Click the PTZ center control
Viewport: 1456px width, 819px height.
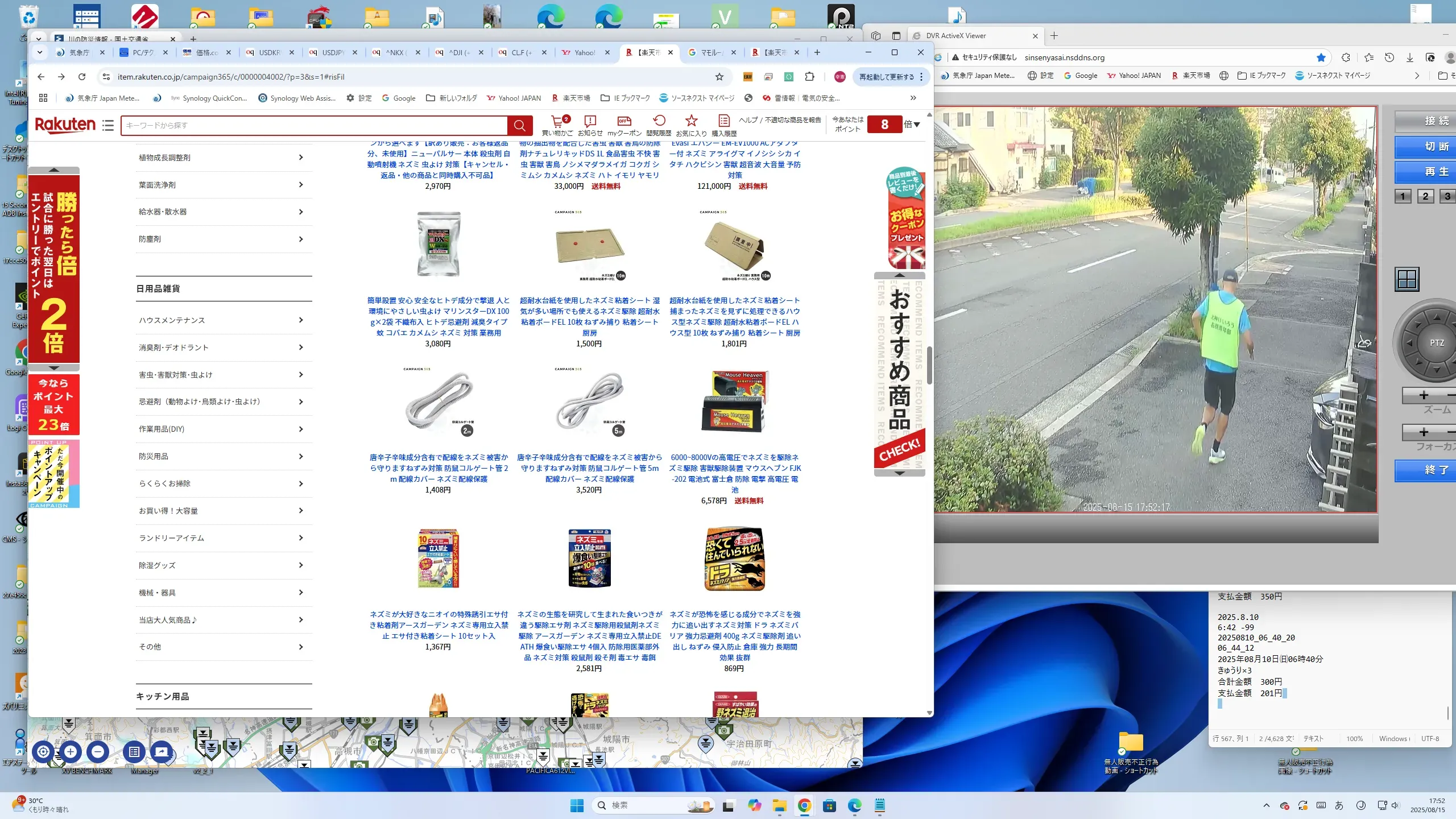point(1437,343)
